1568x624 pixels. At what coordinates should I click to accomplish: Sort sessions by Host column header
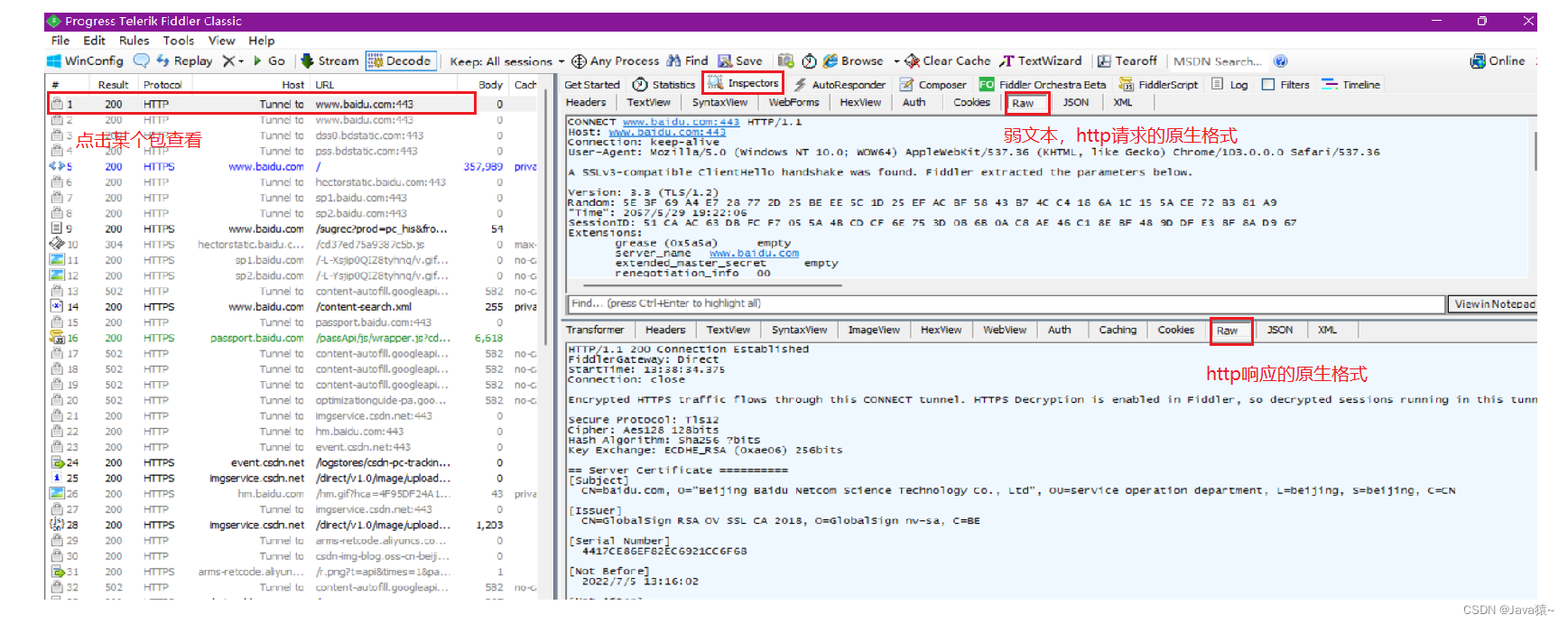292,84
